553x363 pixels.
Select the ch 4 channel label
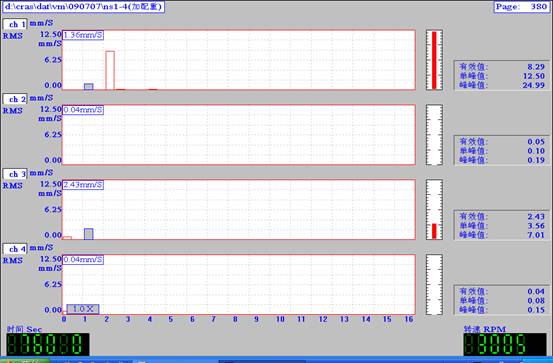click(15, 249)
